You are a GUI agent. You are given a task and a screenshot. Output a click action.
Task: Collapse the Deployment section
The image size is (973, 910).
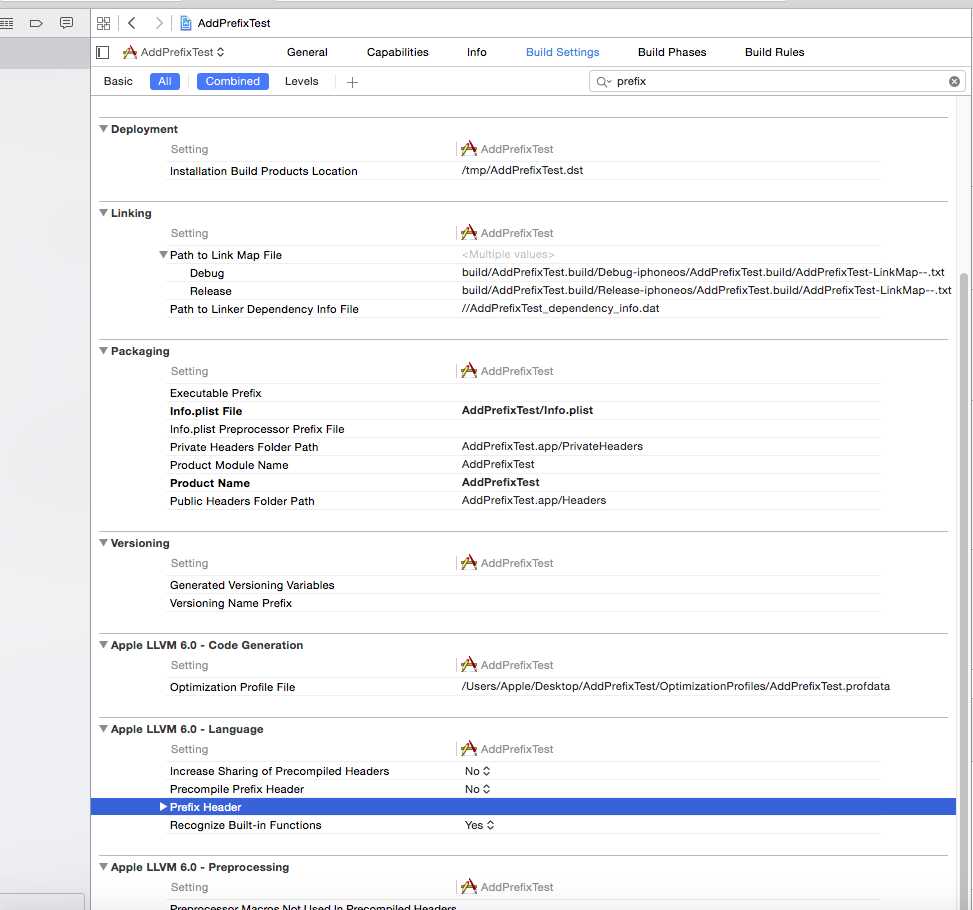103,128
